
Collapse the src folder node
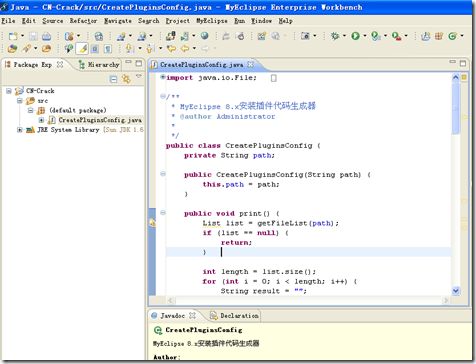(20, 101)
